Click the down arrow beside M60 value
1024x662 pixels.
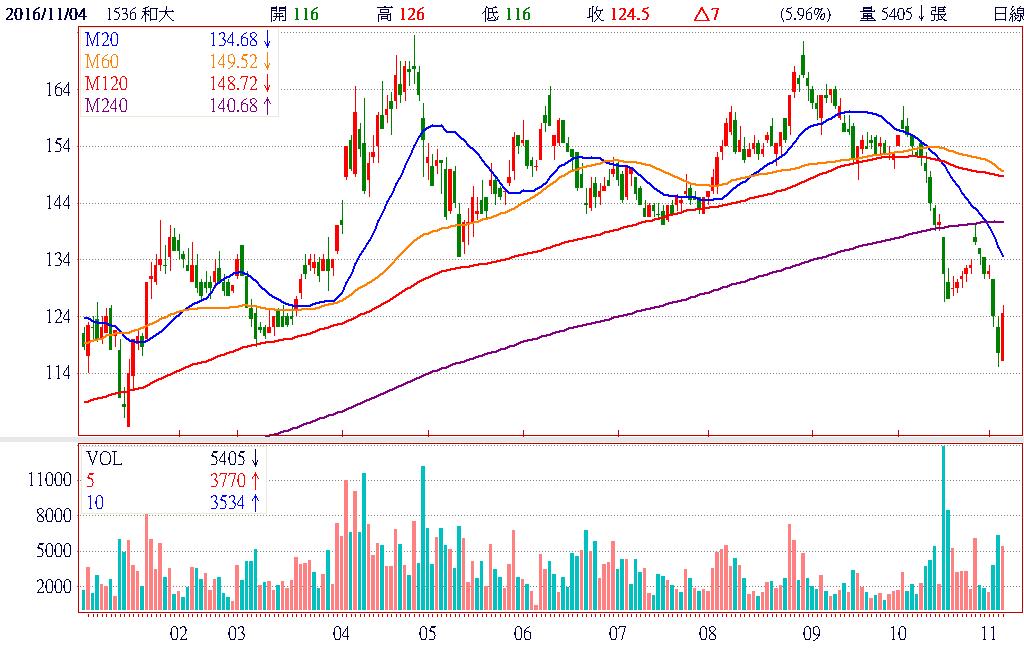[267, 60]
